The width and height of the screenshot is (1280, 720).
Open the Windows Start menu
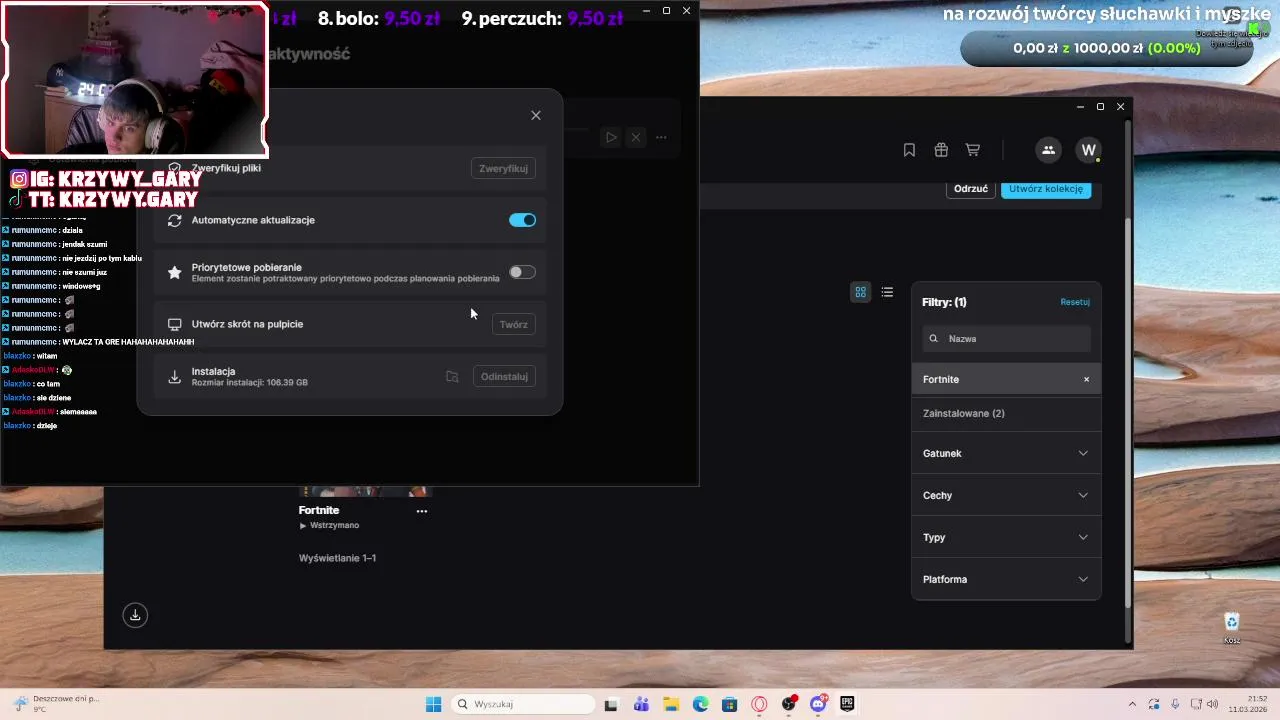(433, 704)
